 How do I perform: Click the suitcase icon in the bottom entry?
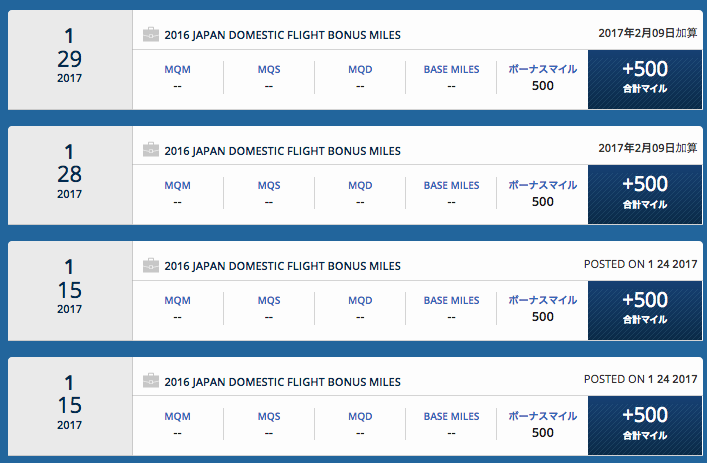coord(151,381)
